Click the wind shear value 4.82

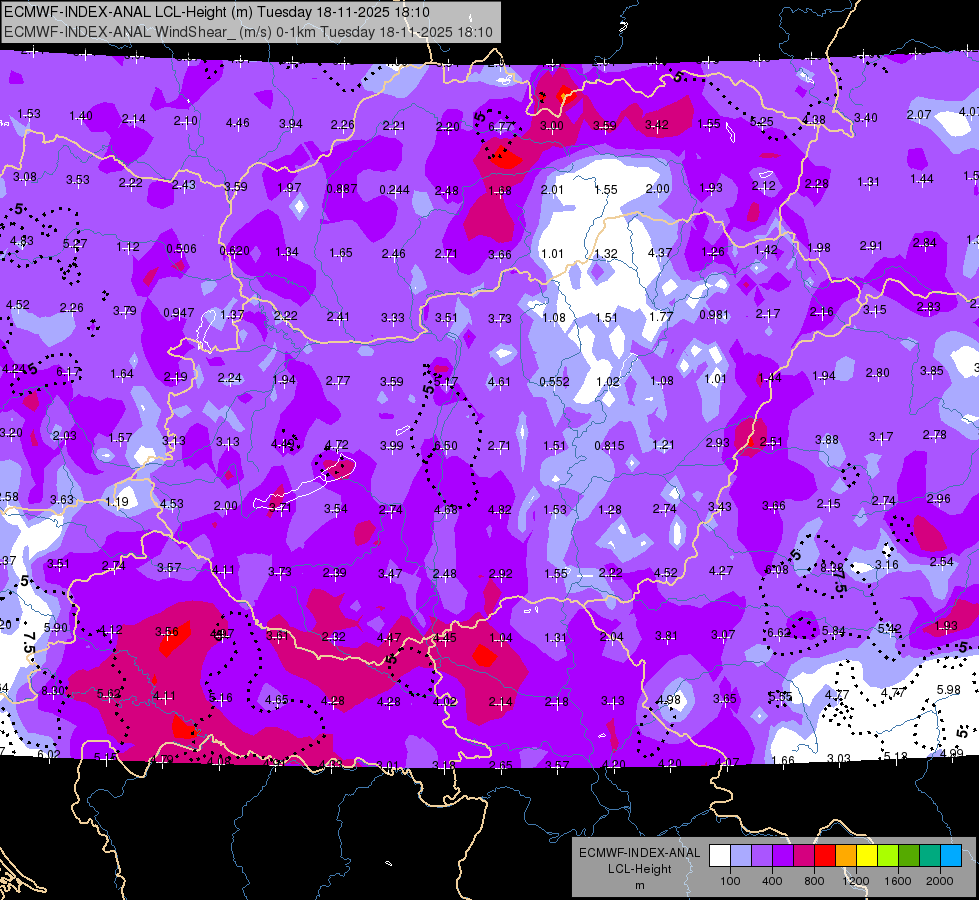pyautogui.click(x=499, y=510)
